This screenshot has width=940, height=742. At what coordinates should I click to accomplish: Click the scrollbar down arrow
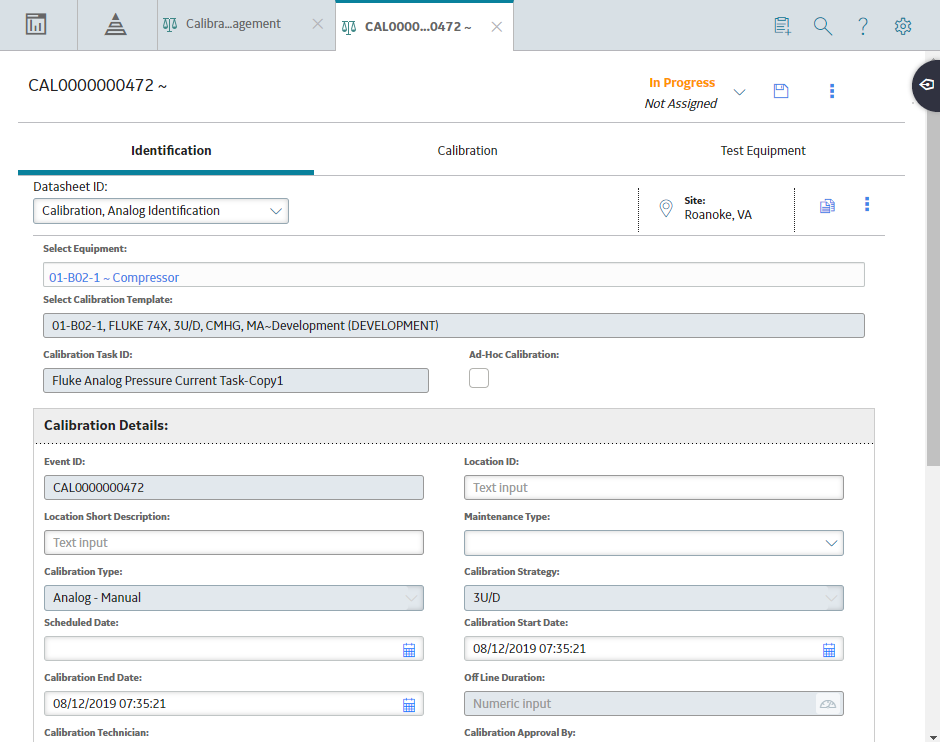point(933,737)
